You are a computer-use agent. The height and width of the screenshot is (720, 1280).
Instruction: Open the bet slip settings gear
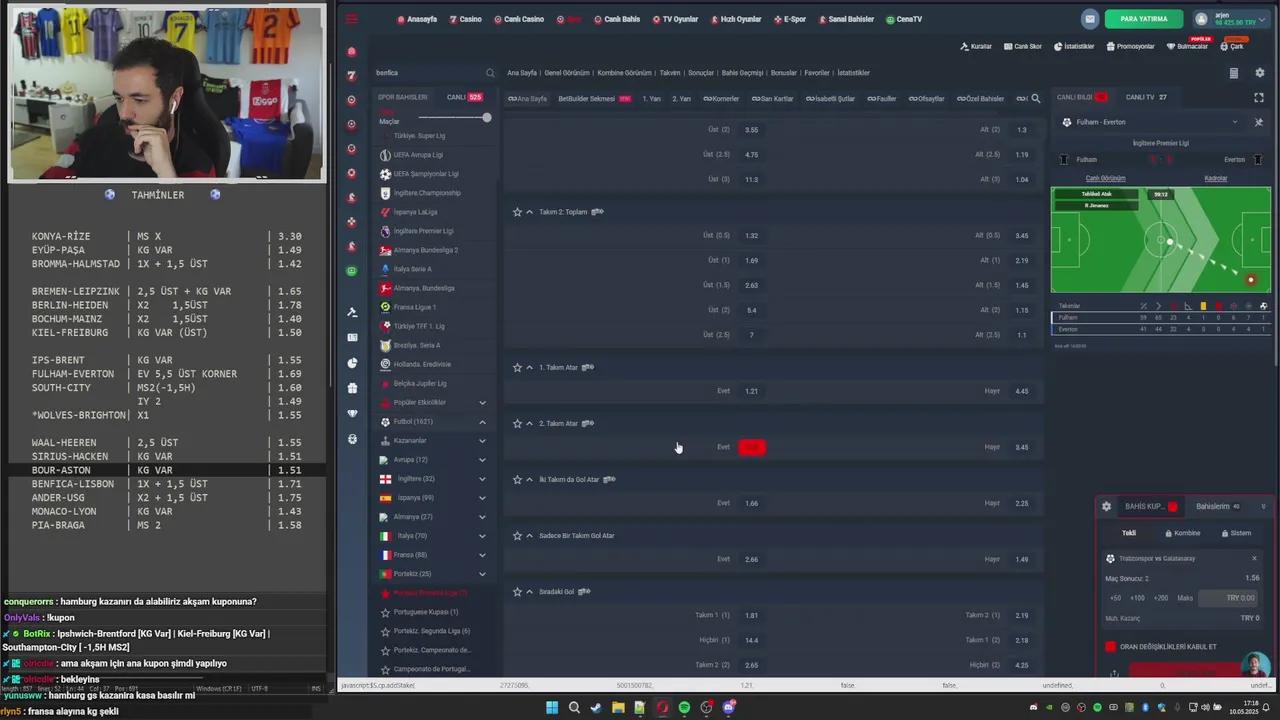coord(1106,506)
